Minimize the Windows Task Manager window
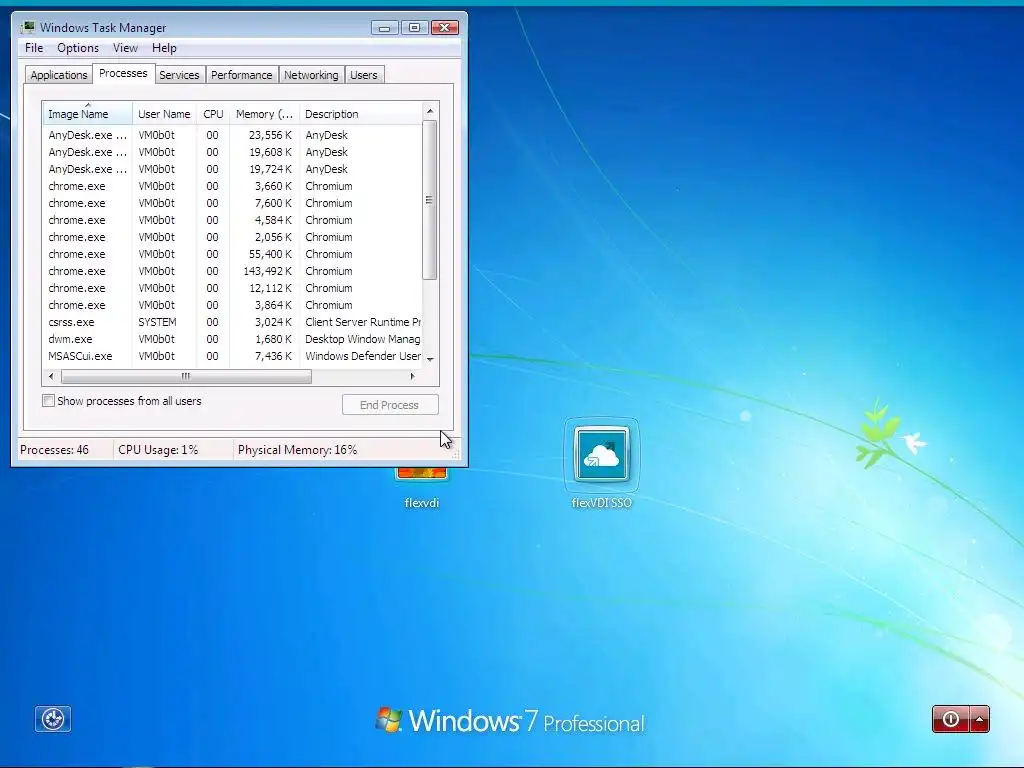Screen dimensions: 1024x768 [385, 27]
